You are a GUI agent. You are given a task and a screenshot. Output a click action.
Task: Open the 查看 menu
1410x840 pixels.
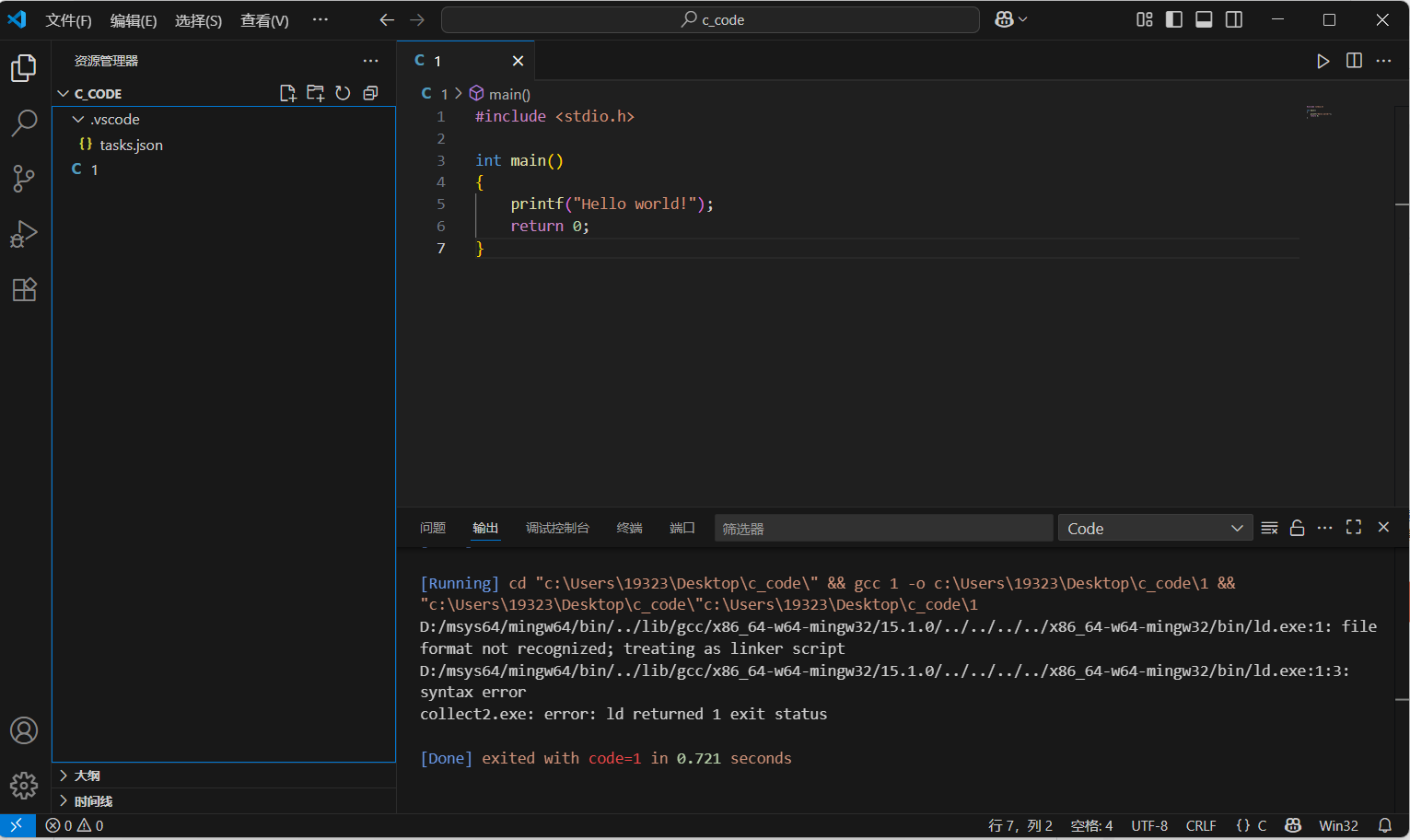tap(264, 19)
